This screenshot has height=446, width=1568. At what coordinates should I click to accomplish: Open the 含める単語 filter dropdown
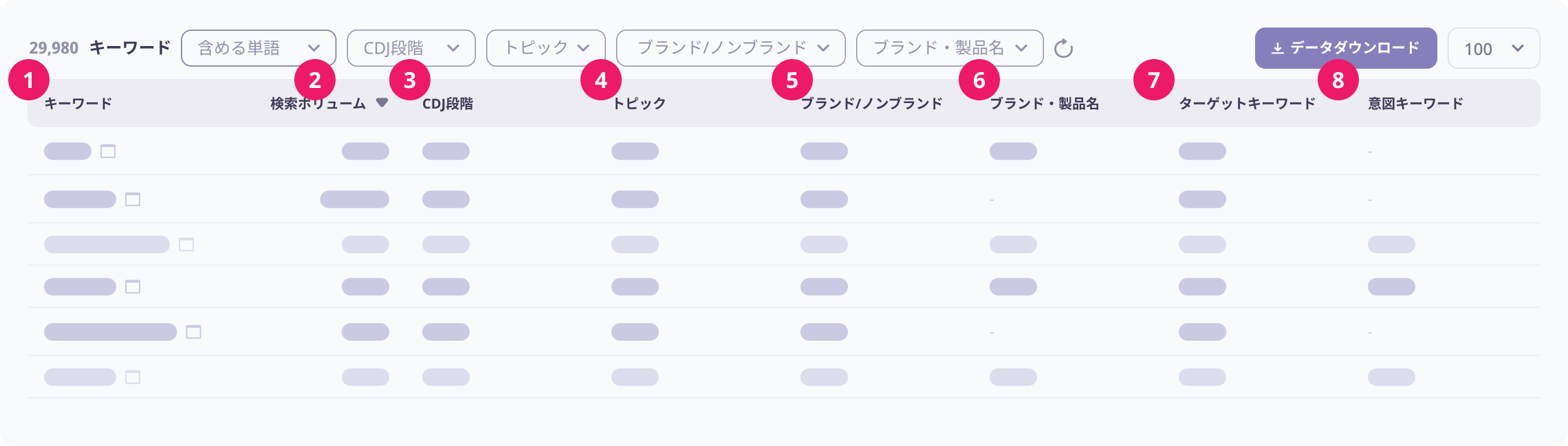(259, 48)
